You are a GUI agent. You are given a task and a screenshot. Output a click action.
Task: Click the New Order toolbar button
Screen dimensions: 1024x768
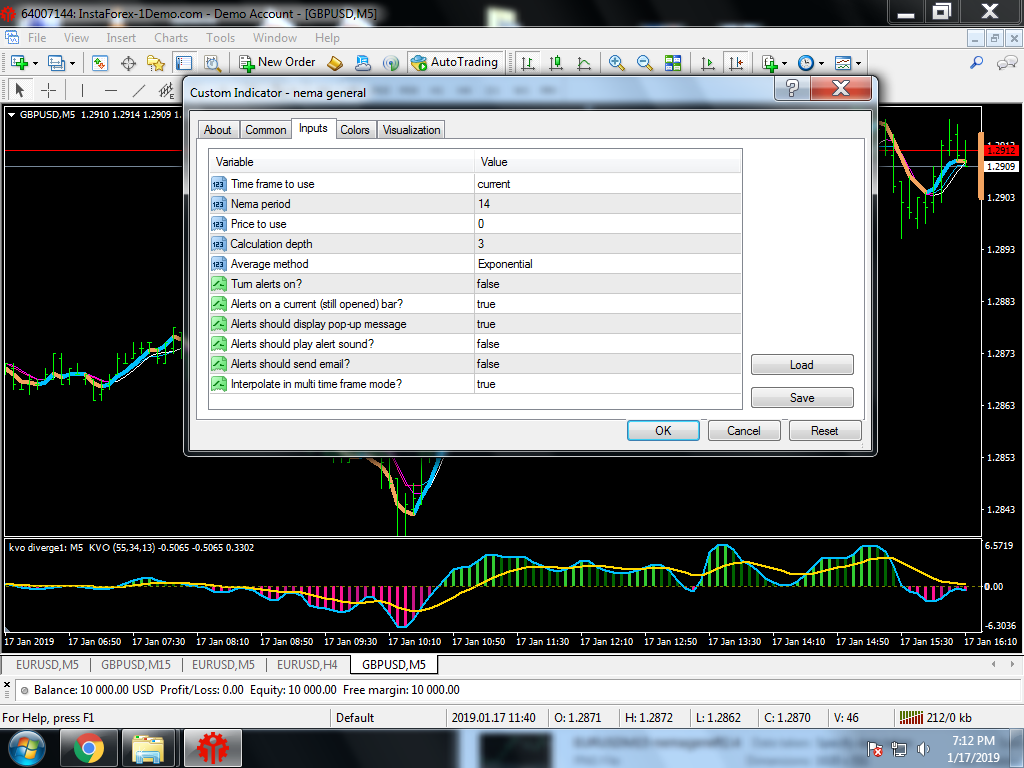pyautogui.click(x=277, y=62)
